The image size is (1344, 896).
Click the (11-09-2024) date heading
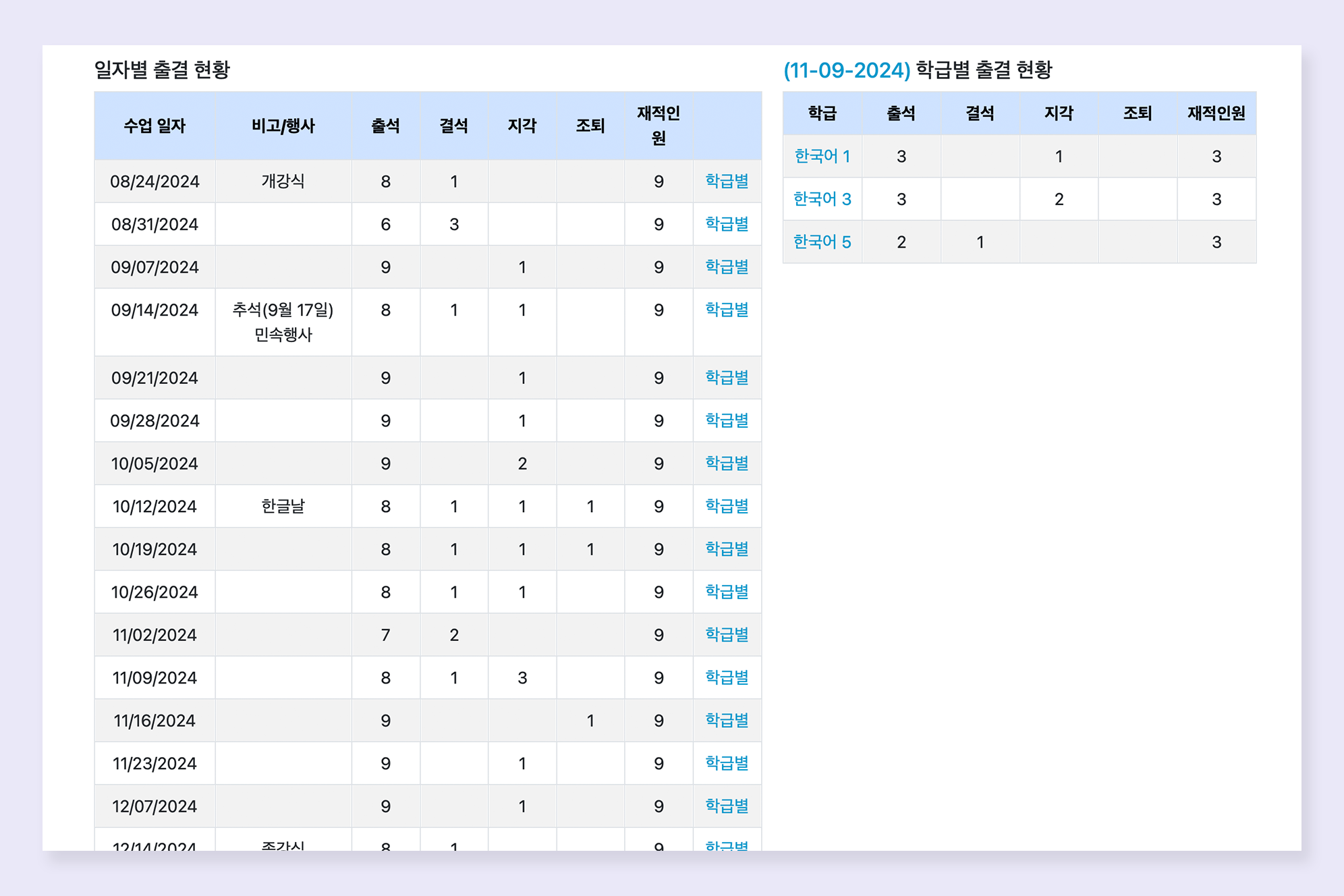coord(847,70)
